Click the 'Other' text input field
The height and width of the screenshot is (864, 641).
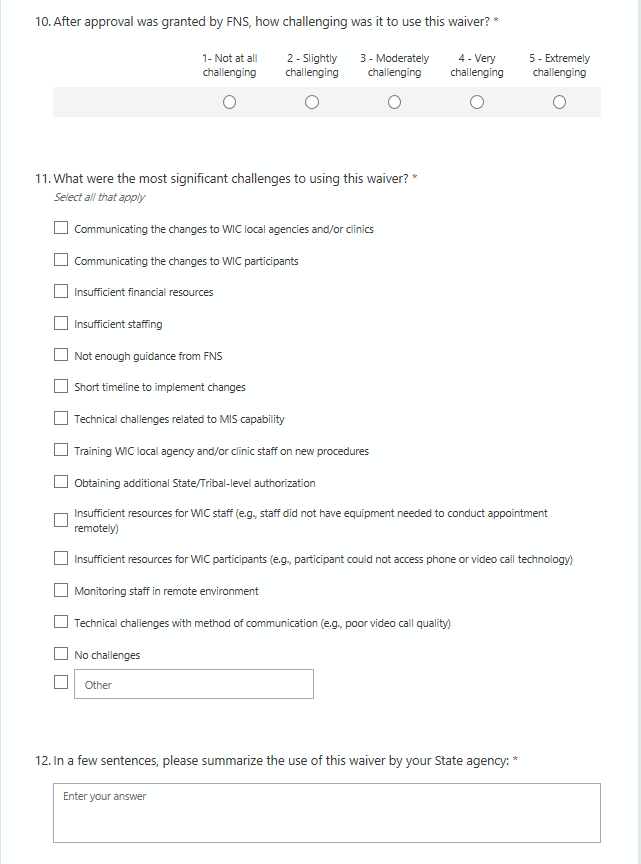pos(194,685)
